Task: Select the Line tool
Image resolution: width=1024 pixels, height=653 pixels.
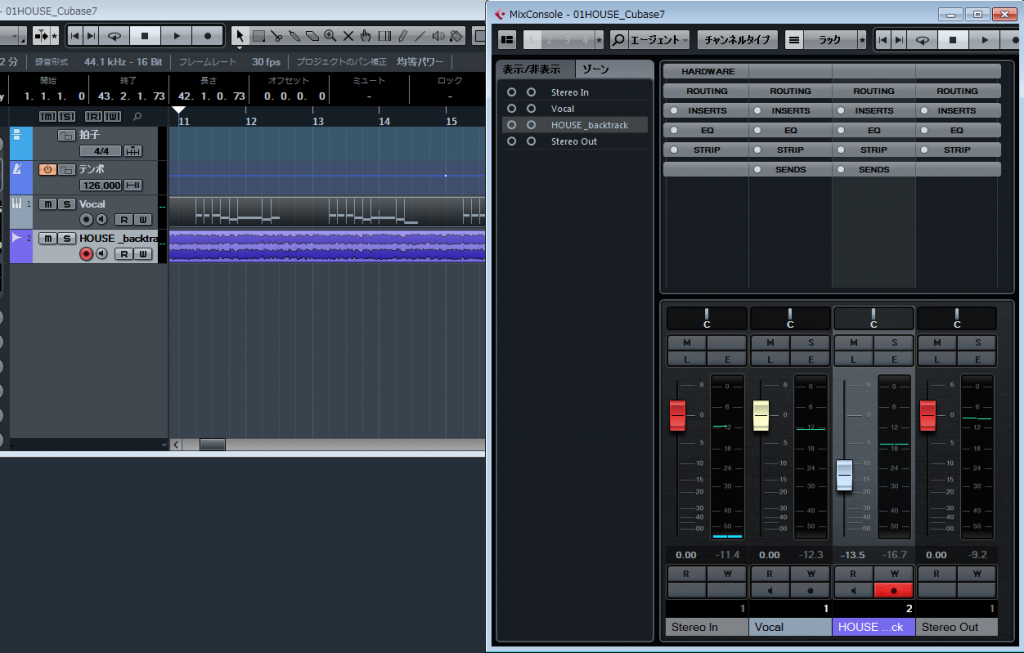Action: point(421,36)
